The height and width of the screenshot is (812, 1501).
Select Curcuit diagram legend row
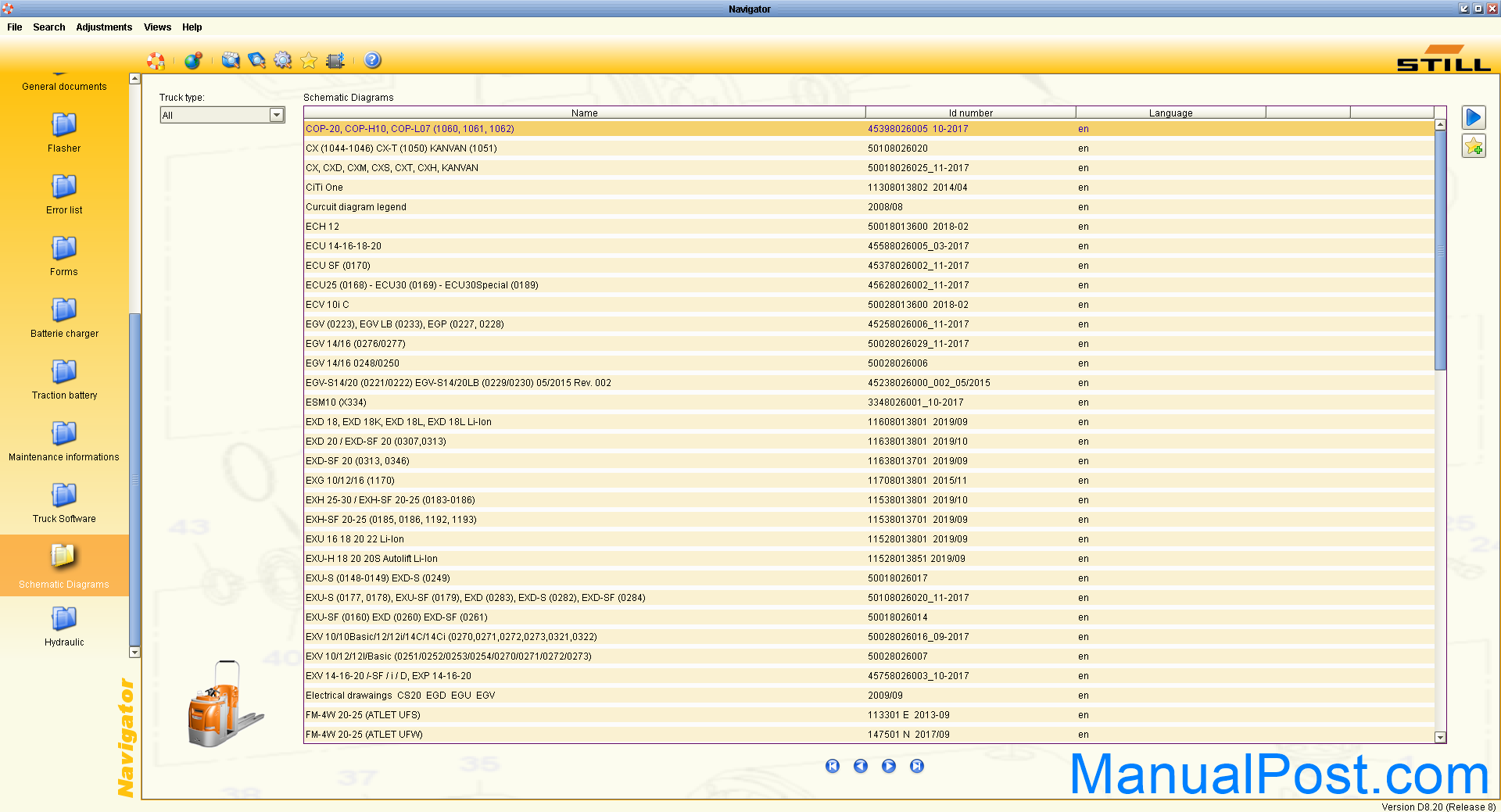coord(869,207)
